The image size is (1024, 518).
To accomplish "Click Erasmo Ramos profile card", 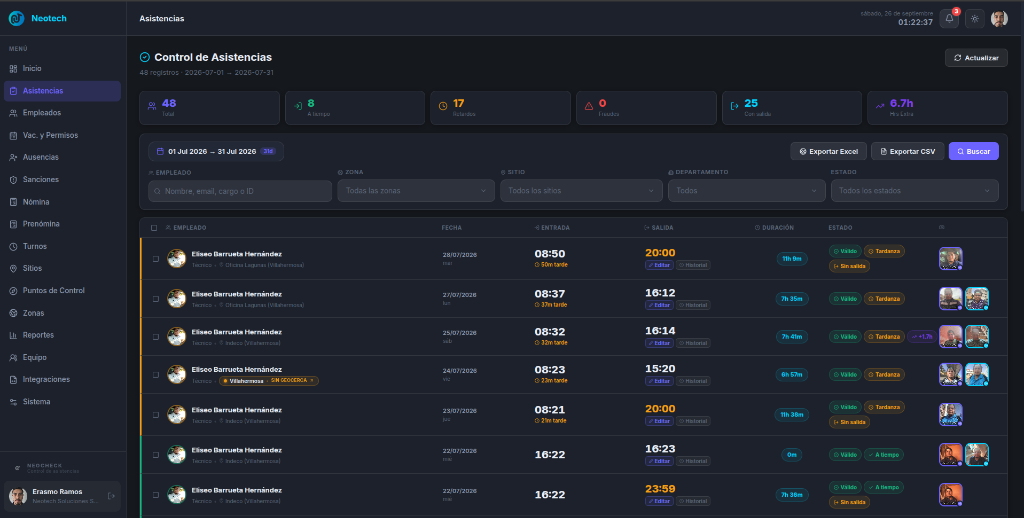I will coord(63,496).
